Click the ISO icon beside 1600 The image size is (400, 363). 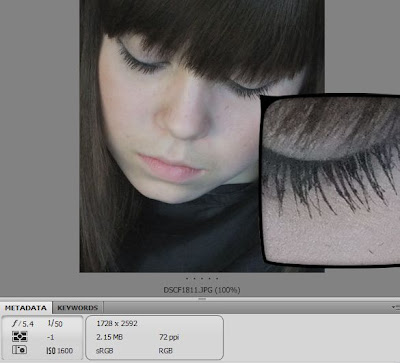(x=51, y=350)
